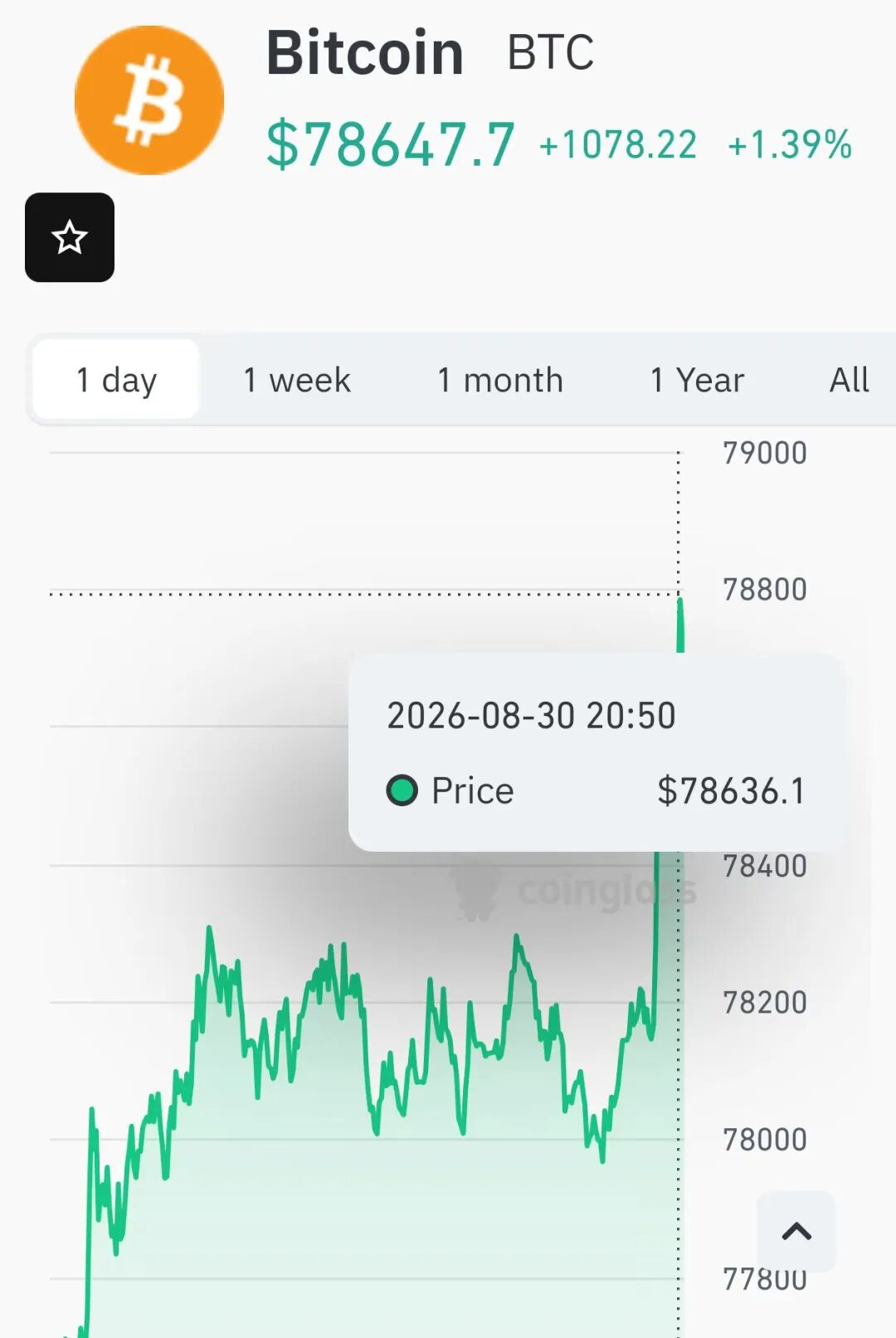Image resolution: width=896 pixels, height=1338 pixels.
Task: Show the All time range
Action: pyautogui.click(x=850, y=380)
